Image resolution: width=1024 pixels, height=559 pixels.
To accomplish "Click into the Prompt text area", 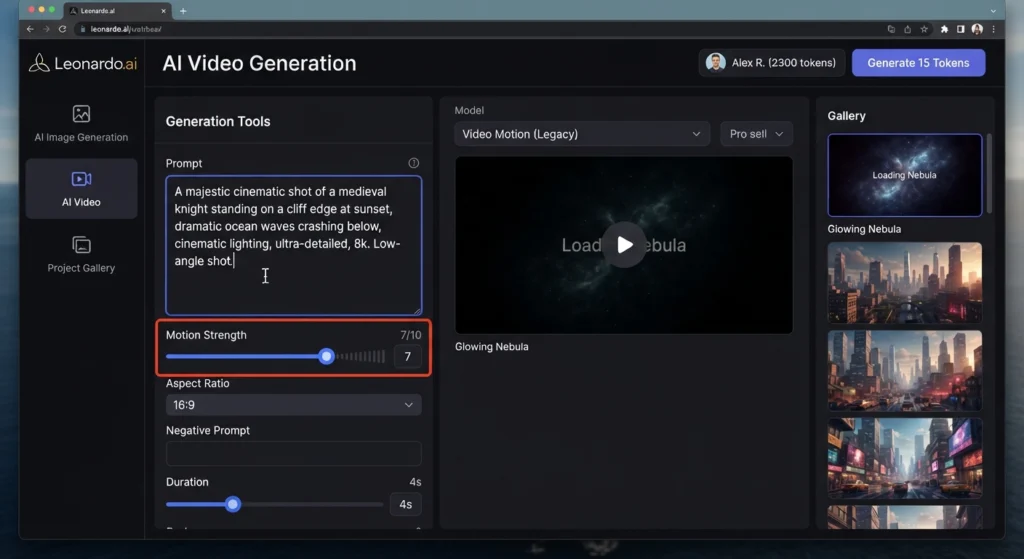I will (x=293, y=246).
